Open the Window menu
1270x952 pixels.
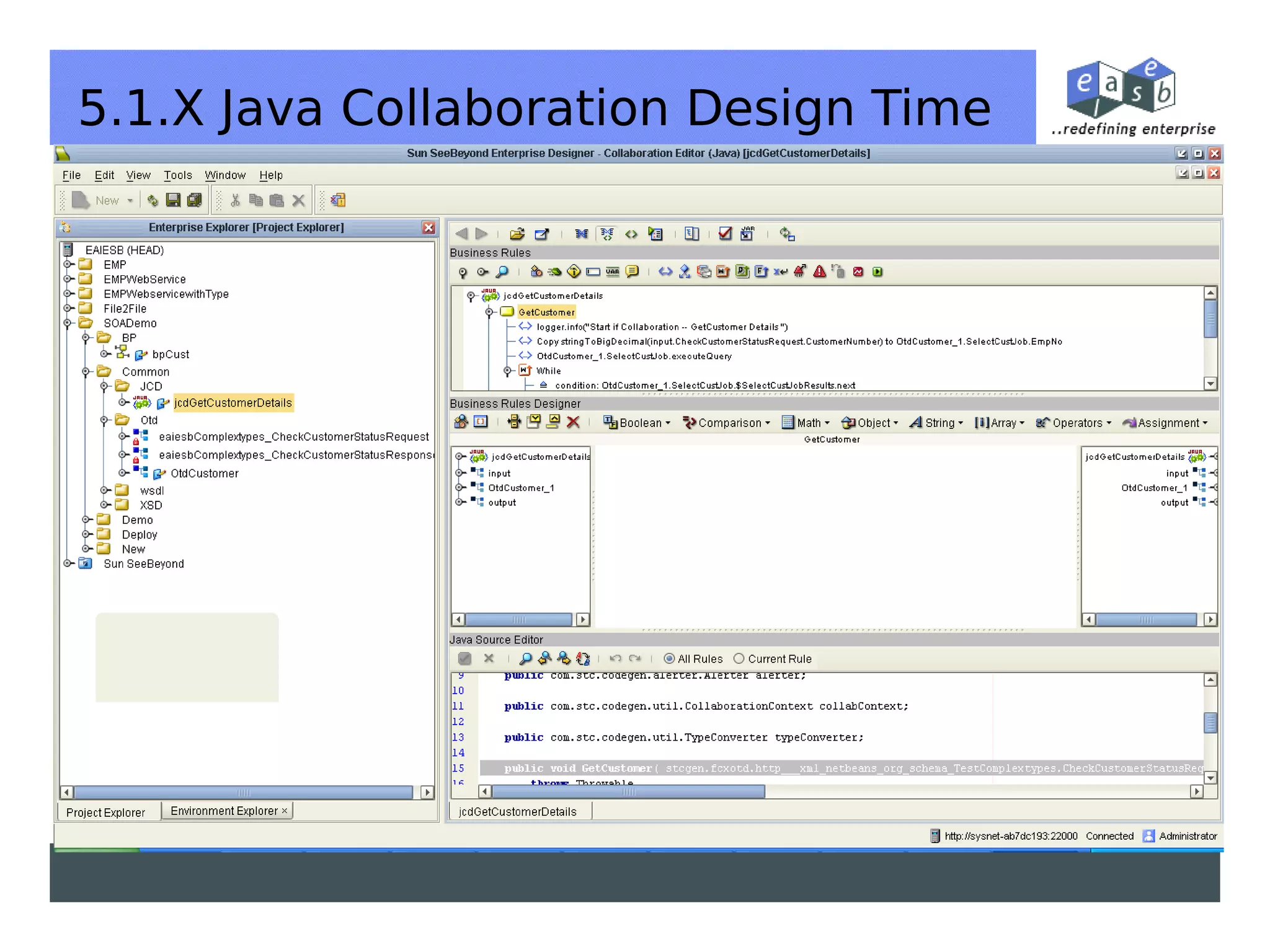click(225, 175)
